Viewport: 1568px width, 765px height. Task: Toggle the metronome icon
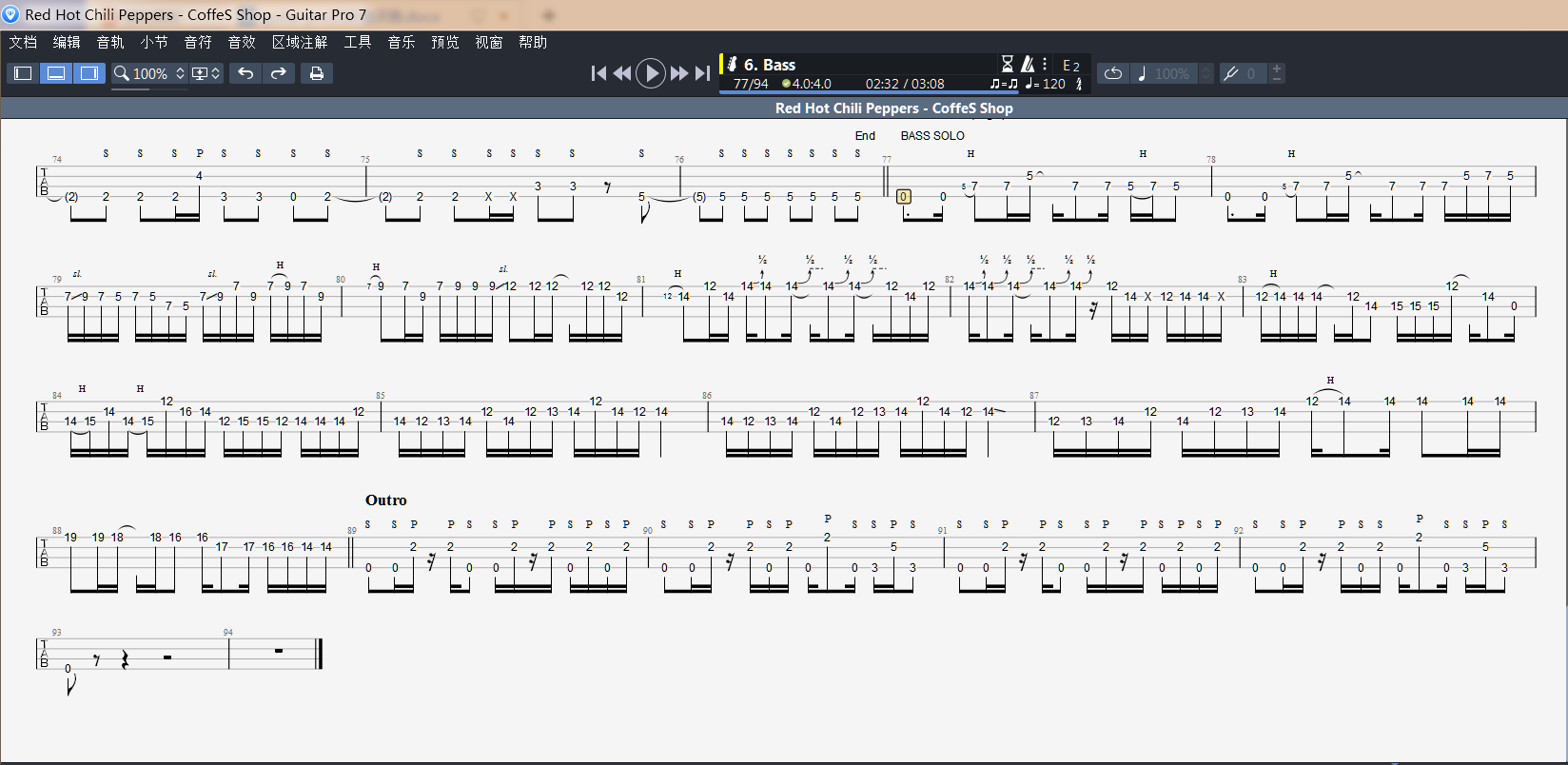tap(1028, 64)
